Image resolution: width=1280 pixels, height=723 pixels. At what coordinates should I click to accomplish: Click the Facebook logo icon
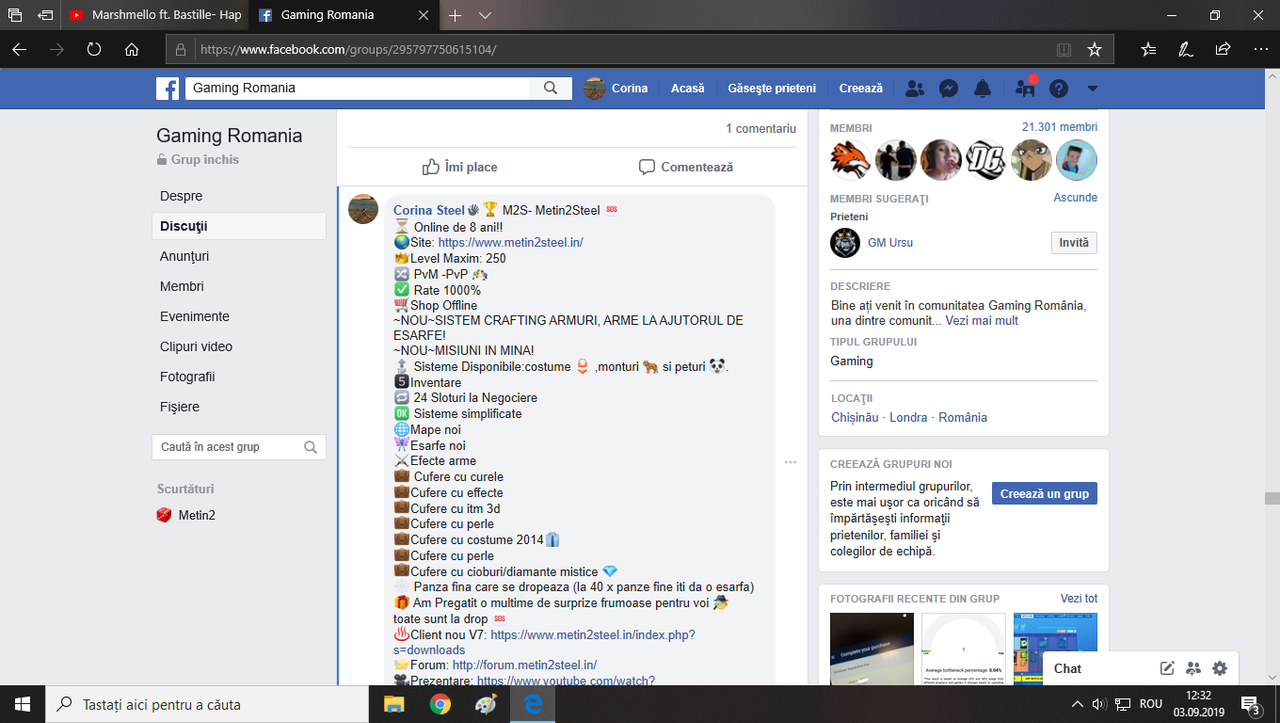[167, 88]
